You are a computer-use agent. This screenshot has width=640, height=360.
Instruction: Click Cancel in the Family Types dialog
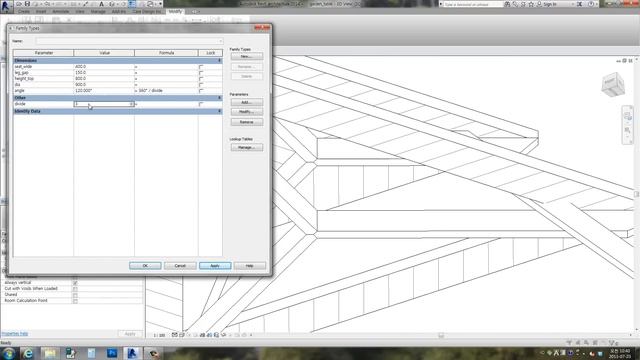pyautogui.click(x=180, y=266)
